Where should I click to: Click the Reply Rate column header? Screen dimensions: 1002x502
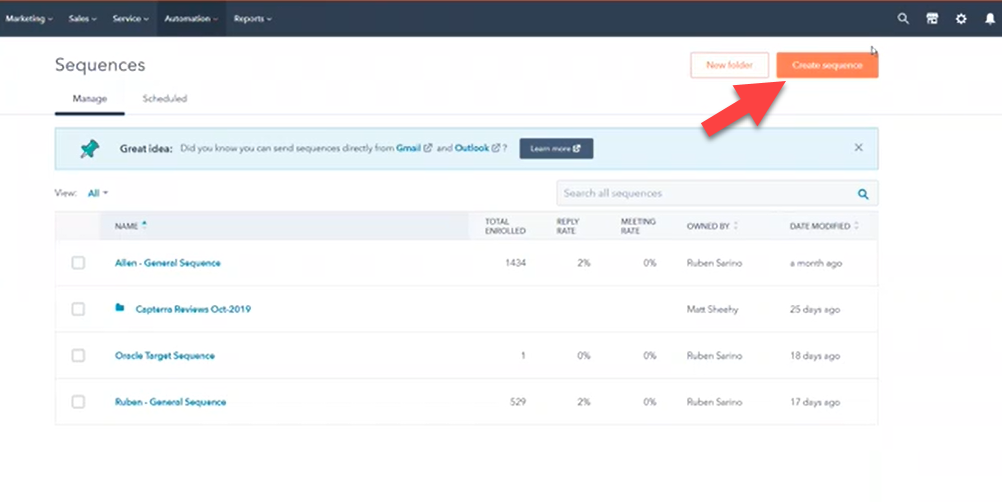click(x=566, y=226)
